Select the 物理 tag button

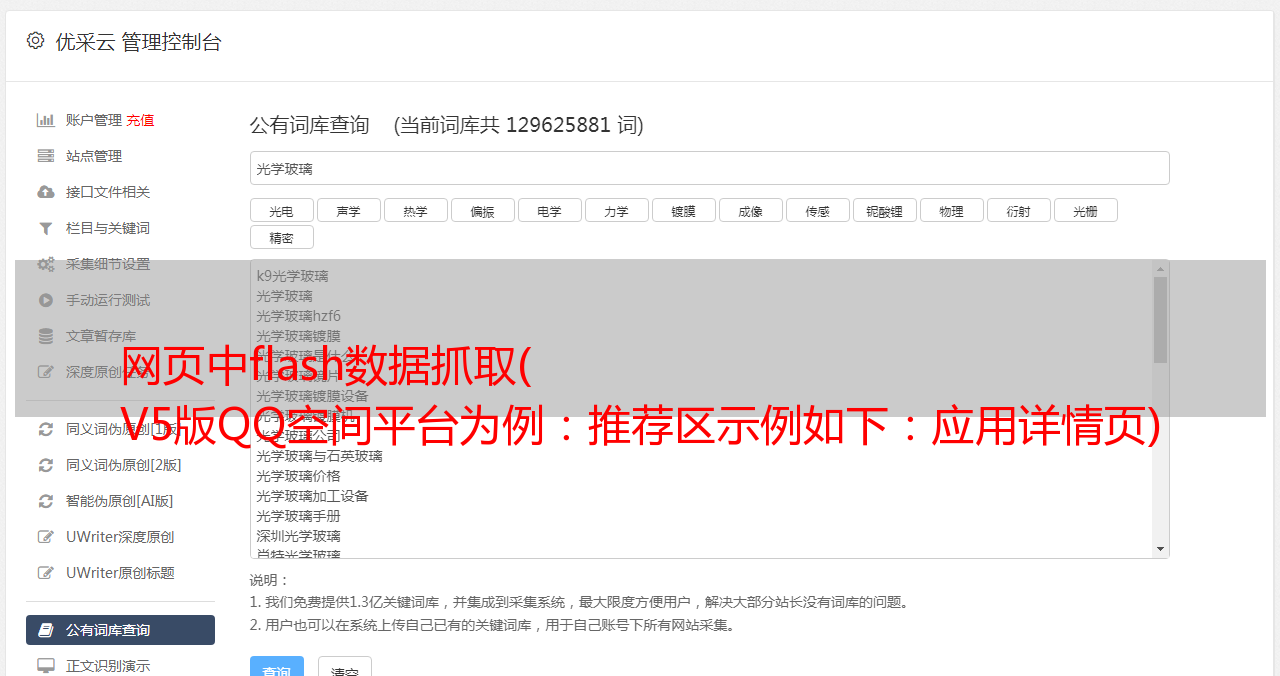[952, 210]
